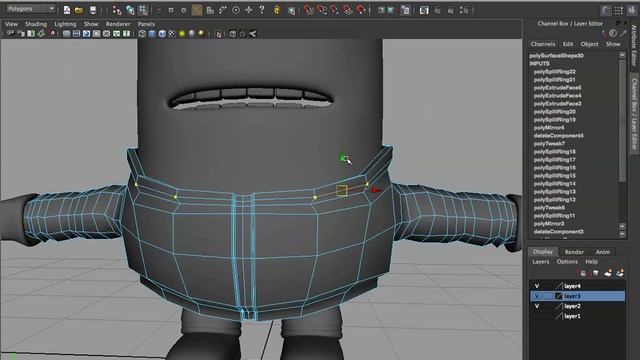The width and height of the screenshot is (640, 360).
Task: Open the vertical Attribute Editor side tab
Action: coord(634,45)
